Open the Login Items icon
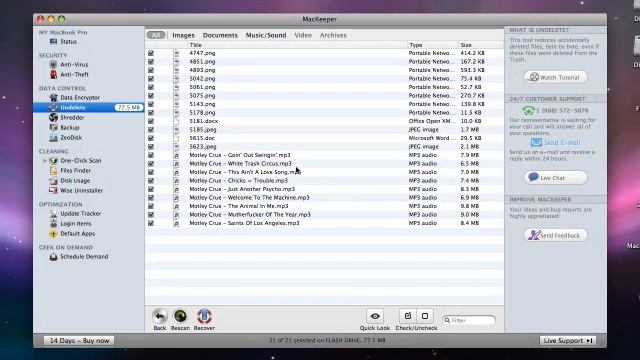 (x=53, y=224)
